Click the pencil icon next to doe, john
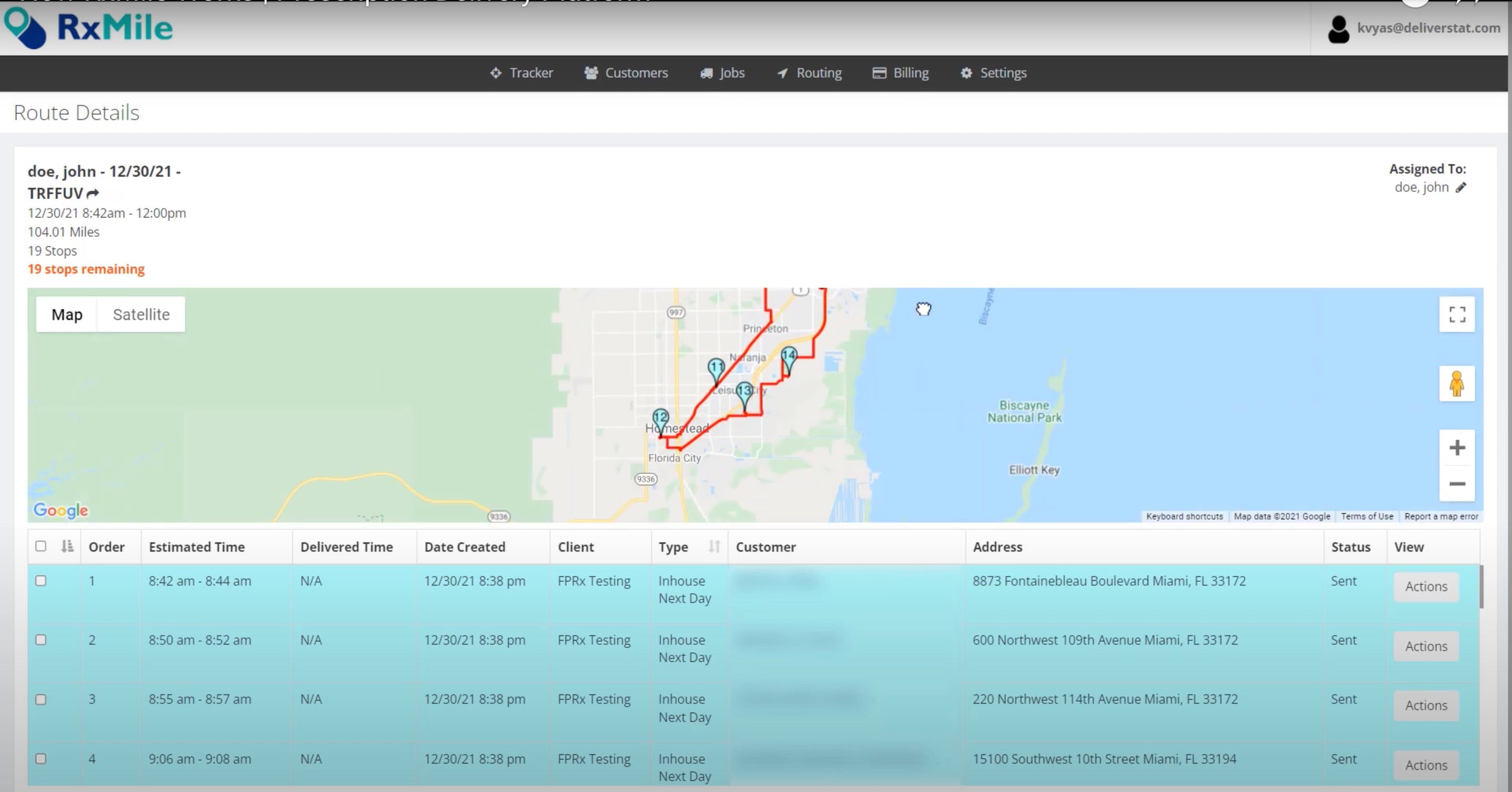1512x792 pixels. (1461, 187)
